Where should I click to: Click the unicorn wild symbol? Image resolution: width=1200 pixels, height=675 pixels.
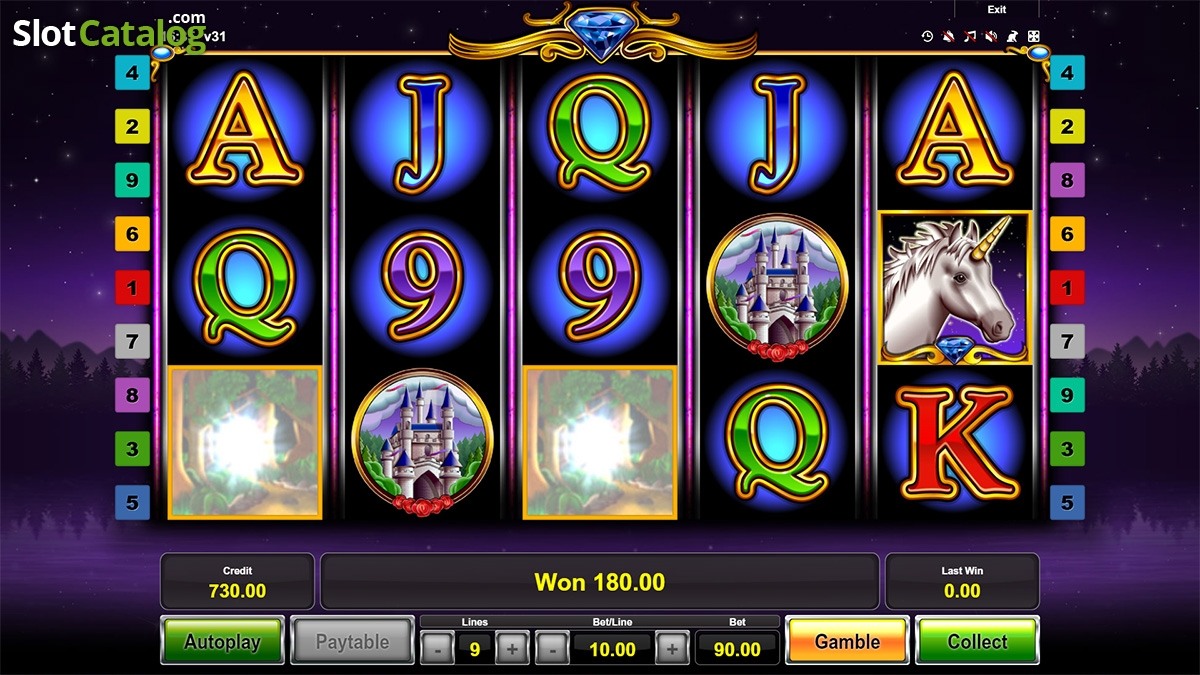pos(954,288)
